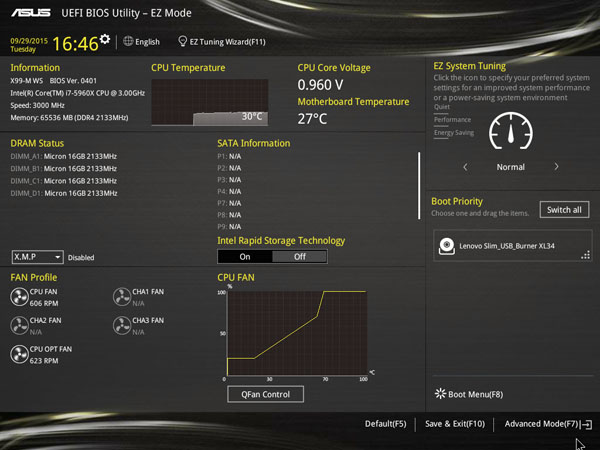Click SATA P1: N/A entry
Screen dimensions: 600x450
pyautogui.click(x=229, y=156)
